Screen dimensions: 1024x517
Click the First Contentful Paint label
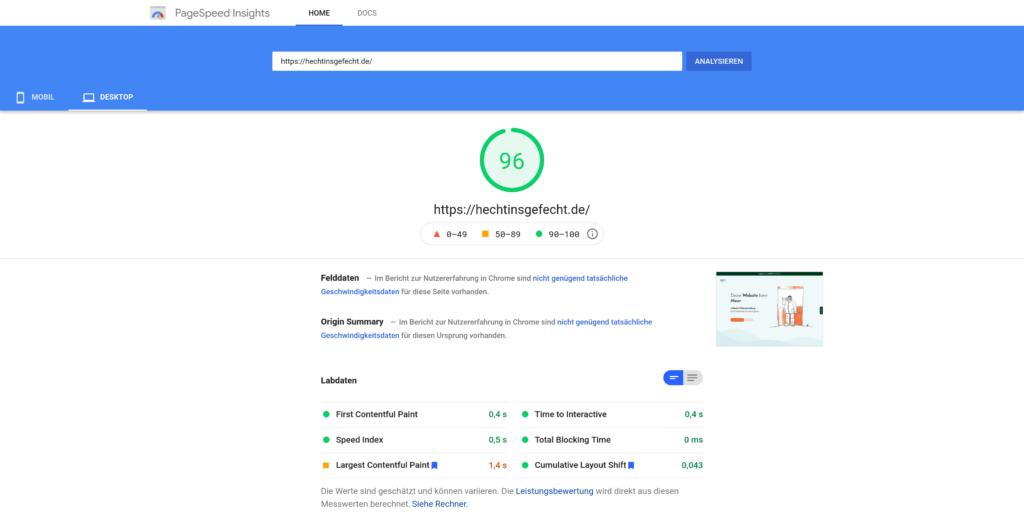(x=377, y=415)
